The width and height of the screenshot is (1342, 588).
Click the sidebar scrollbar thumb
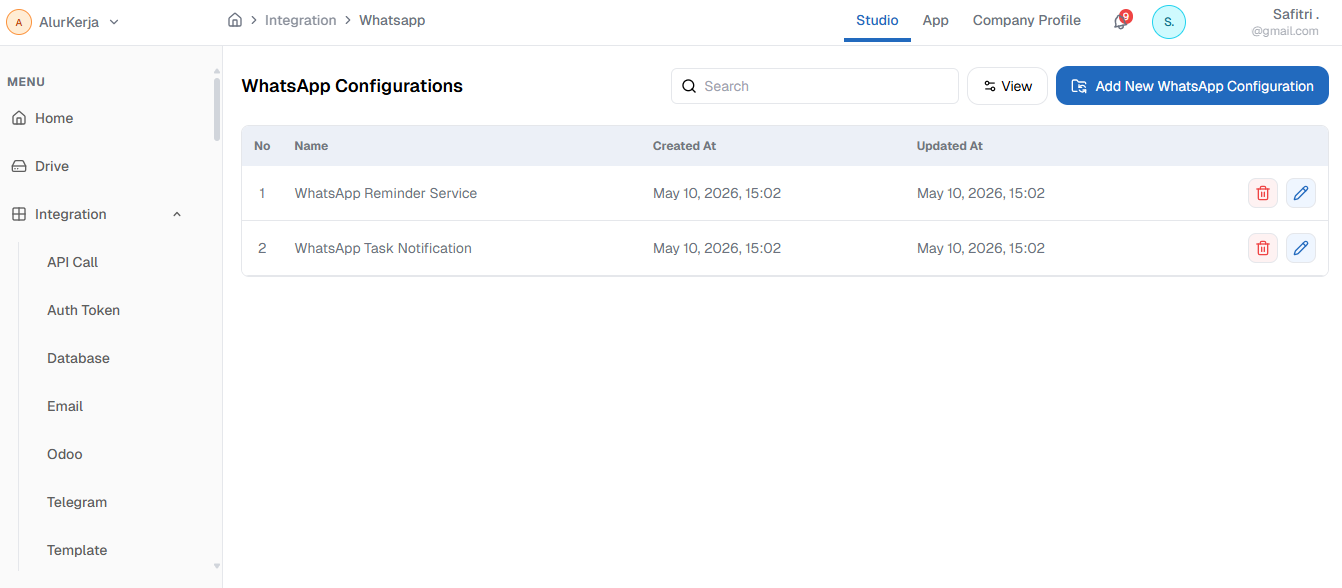click(x=217, y=109)
